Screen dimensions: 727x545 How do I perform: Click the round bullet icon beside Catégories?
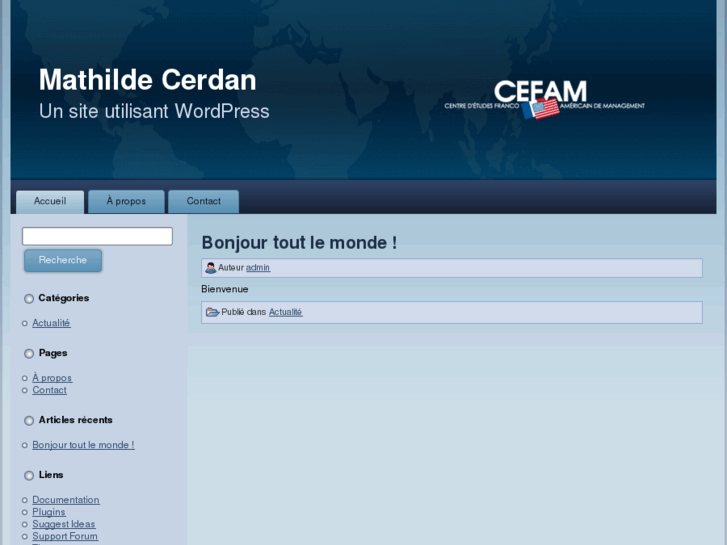pos(29,299)
